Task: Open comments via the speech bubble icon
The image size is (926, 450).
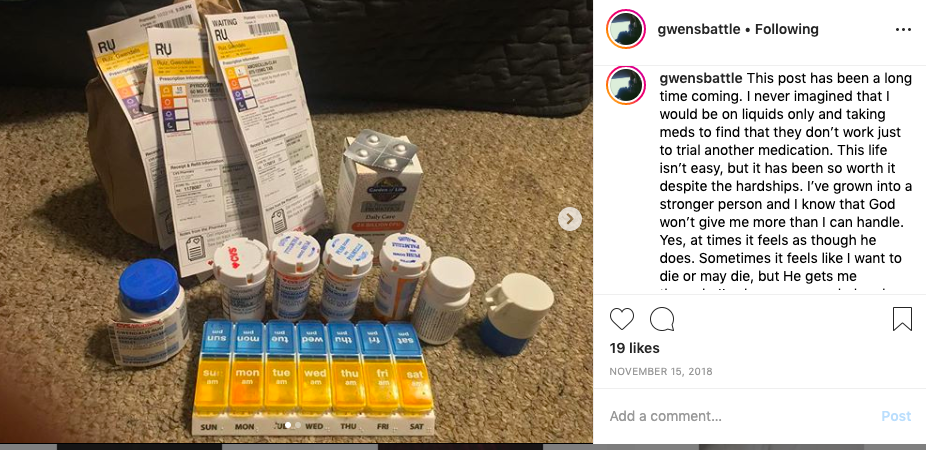Action: [662, 319]
